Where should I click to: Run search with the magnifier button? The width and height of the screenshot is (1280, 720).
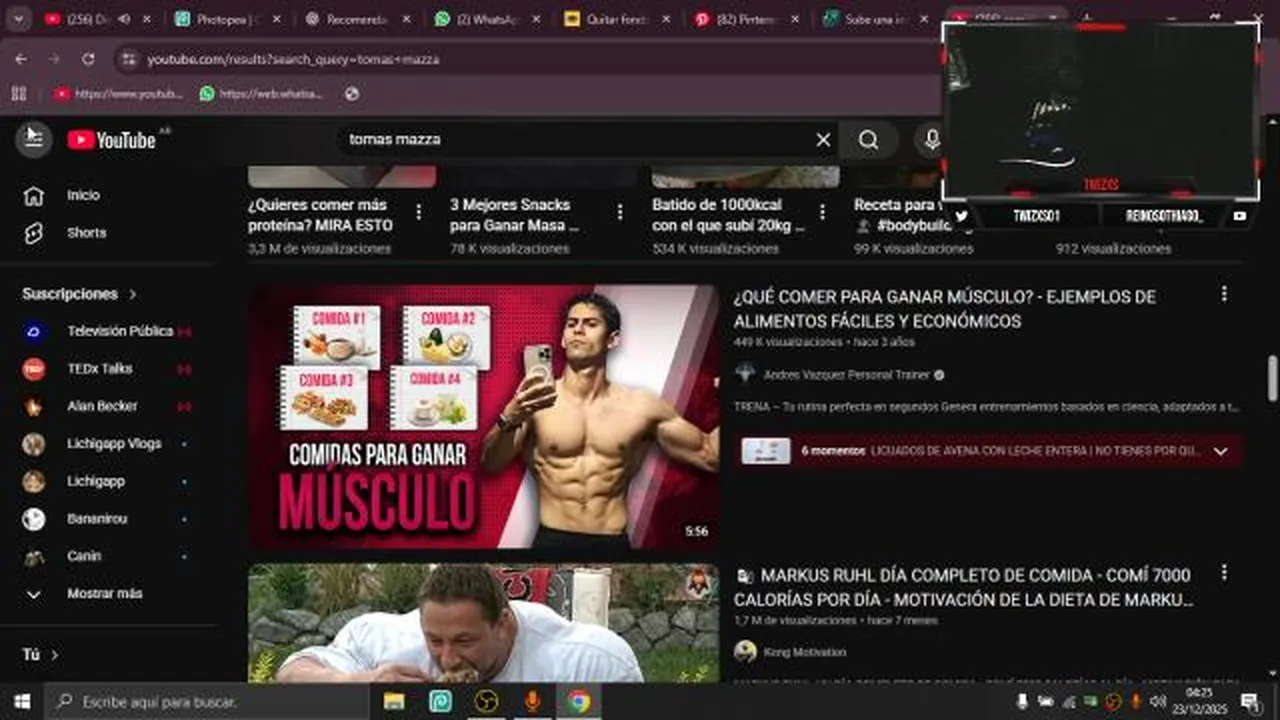click(868, 140)
